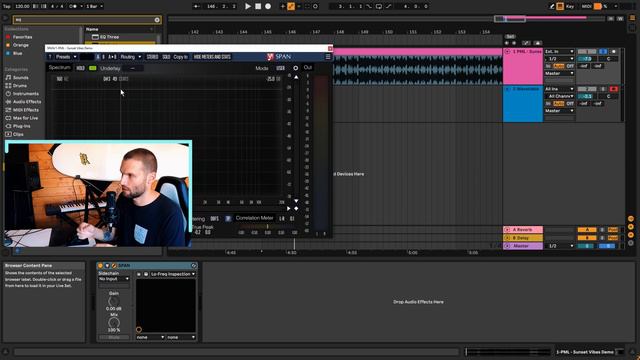Viewport: 640px width, 360px height.
Task: Select EQ Three in browser results
Action: [x=109, y=37]
